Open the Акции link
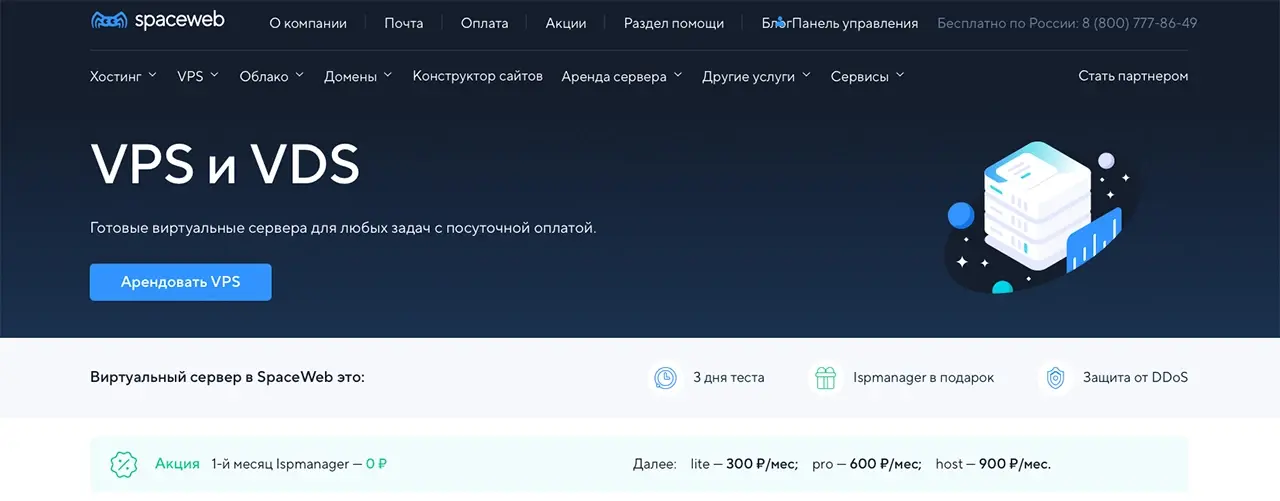Viewport: 1280px width, 501px height. point(566,23)
